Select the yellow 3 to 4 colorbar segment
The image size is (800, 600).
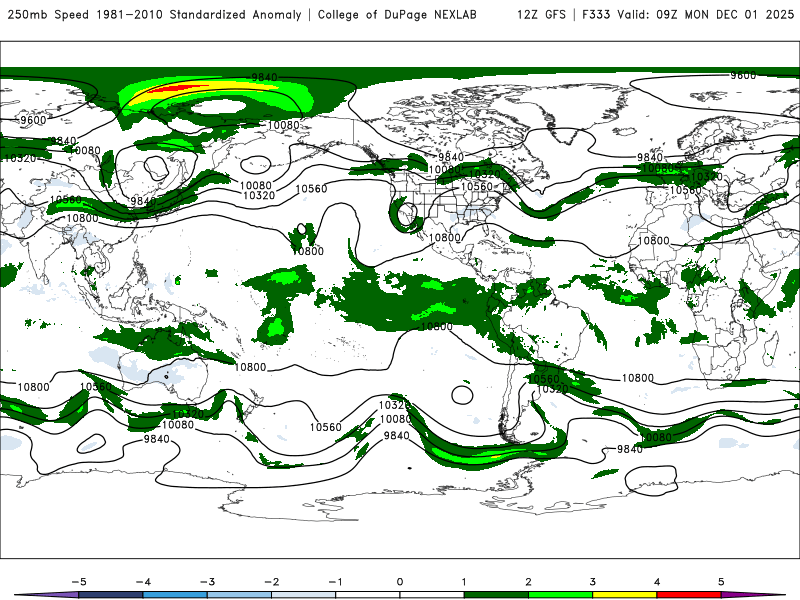click(624, 595)
